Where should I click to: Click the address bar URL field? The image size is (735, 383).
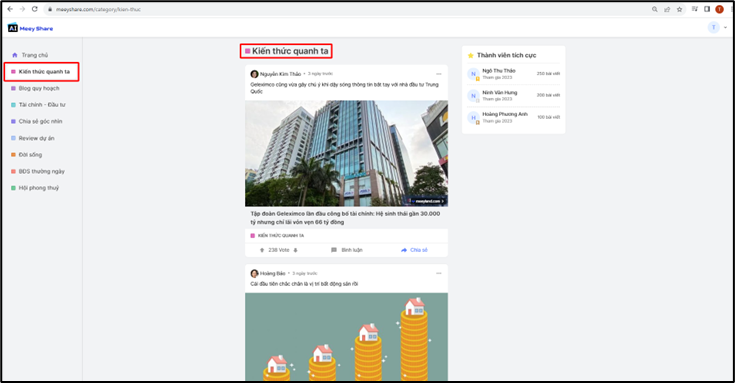tap(347, 9)
